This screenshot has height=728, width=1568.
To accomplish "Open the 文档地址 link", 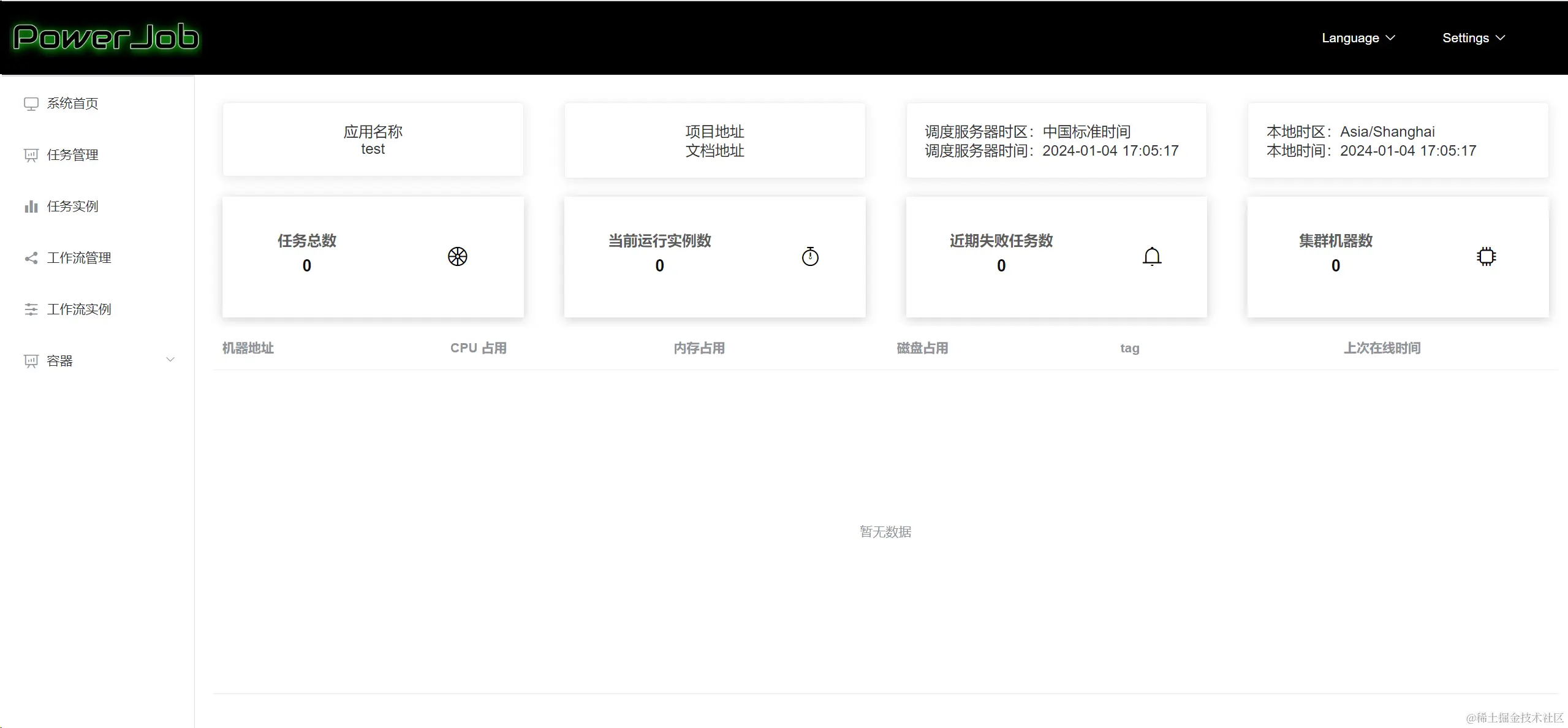I will pyautogui.click(x=714, y=151).
